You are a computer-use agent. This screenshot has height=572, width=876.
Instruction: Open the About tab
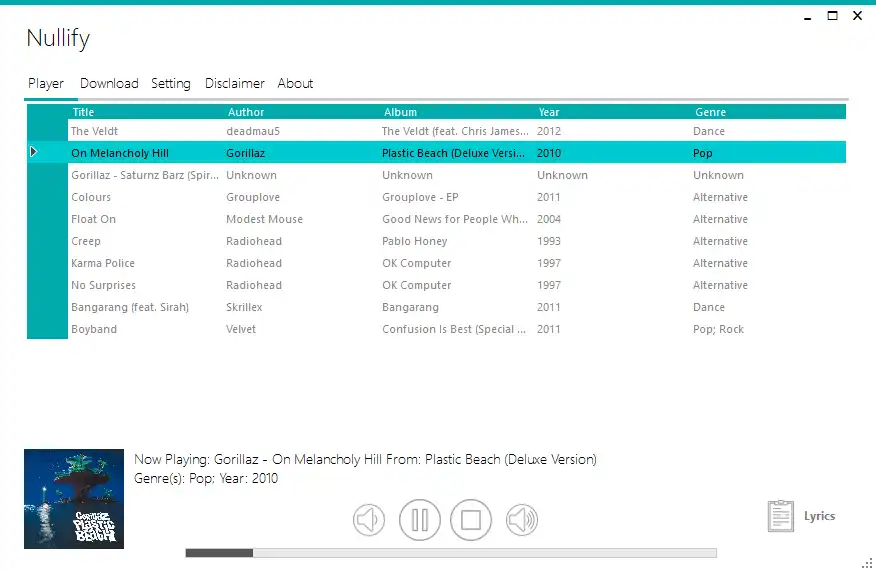tap(295, 83)
